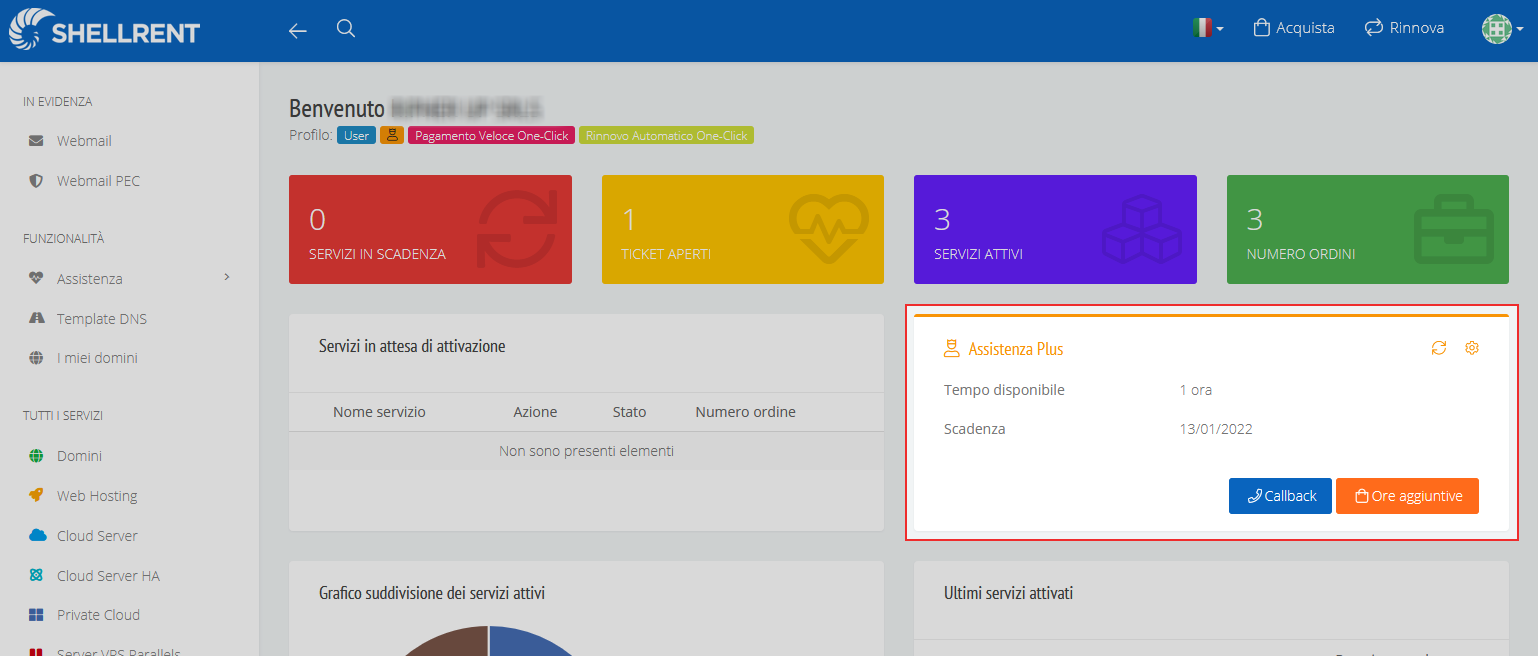Open the Assistenza Plus settings gear

click(x=1472, y=348)
